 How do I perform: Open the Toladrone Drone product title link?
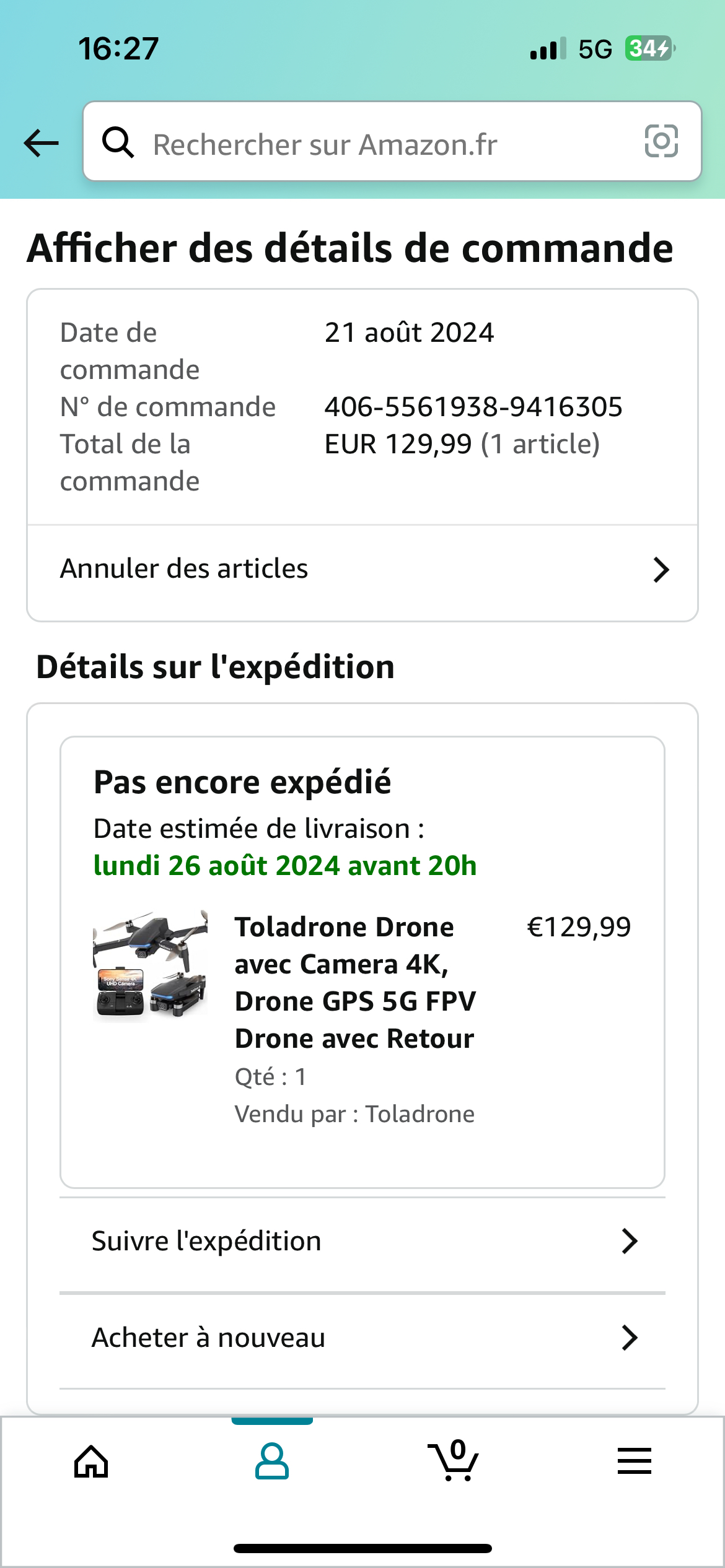[355, 983]
